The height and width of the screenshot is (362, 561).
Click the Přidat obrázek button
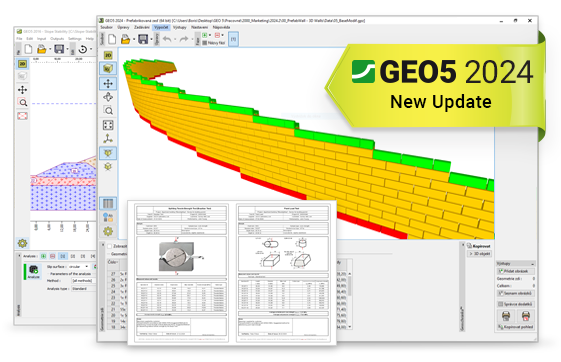click(516, 271)
